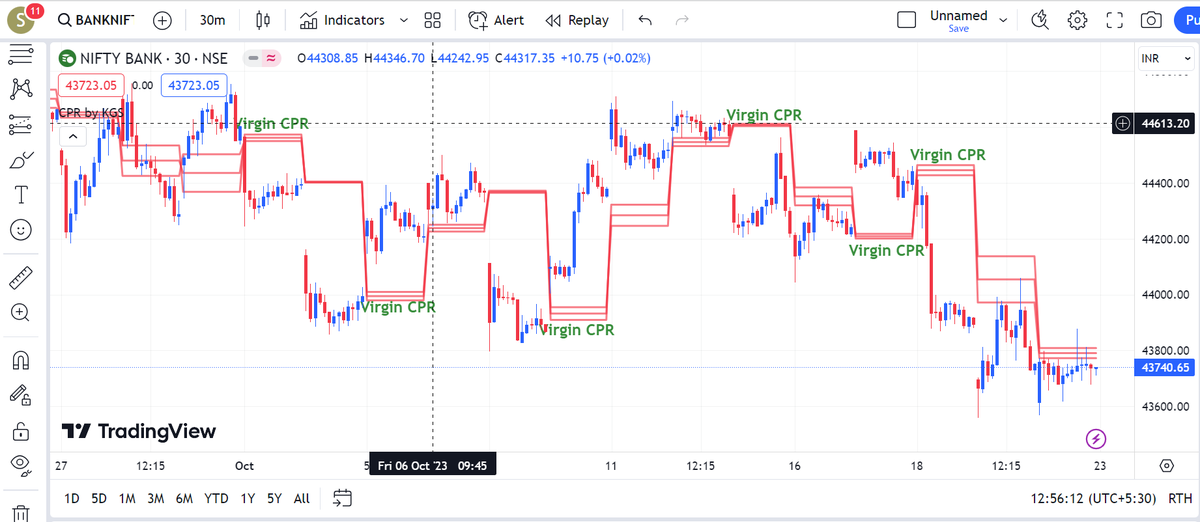The height and width of the screenshot is (522, 1200).
Task: Select the Brush drawing tool
Action: tap(20, 160)
